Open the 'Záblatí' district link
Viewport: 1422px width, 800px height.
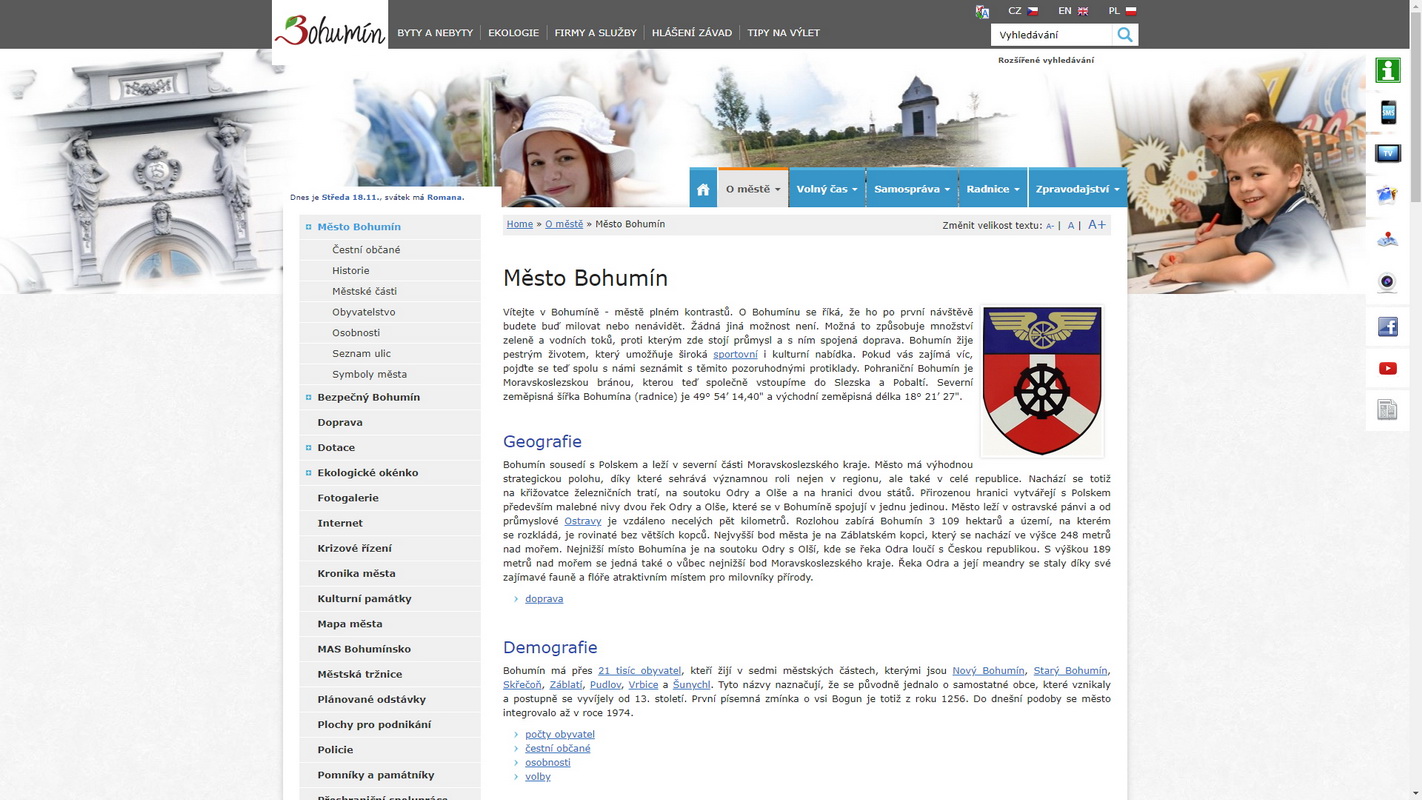point(566,685)
